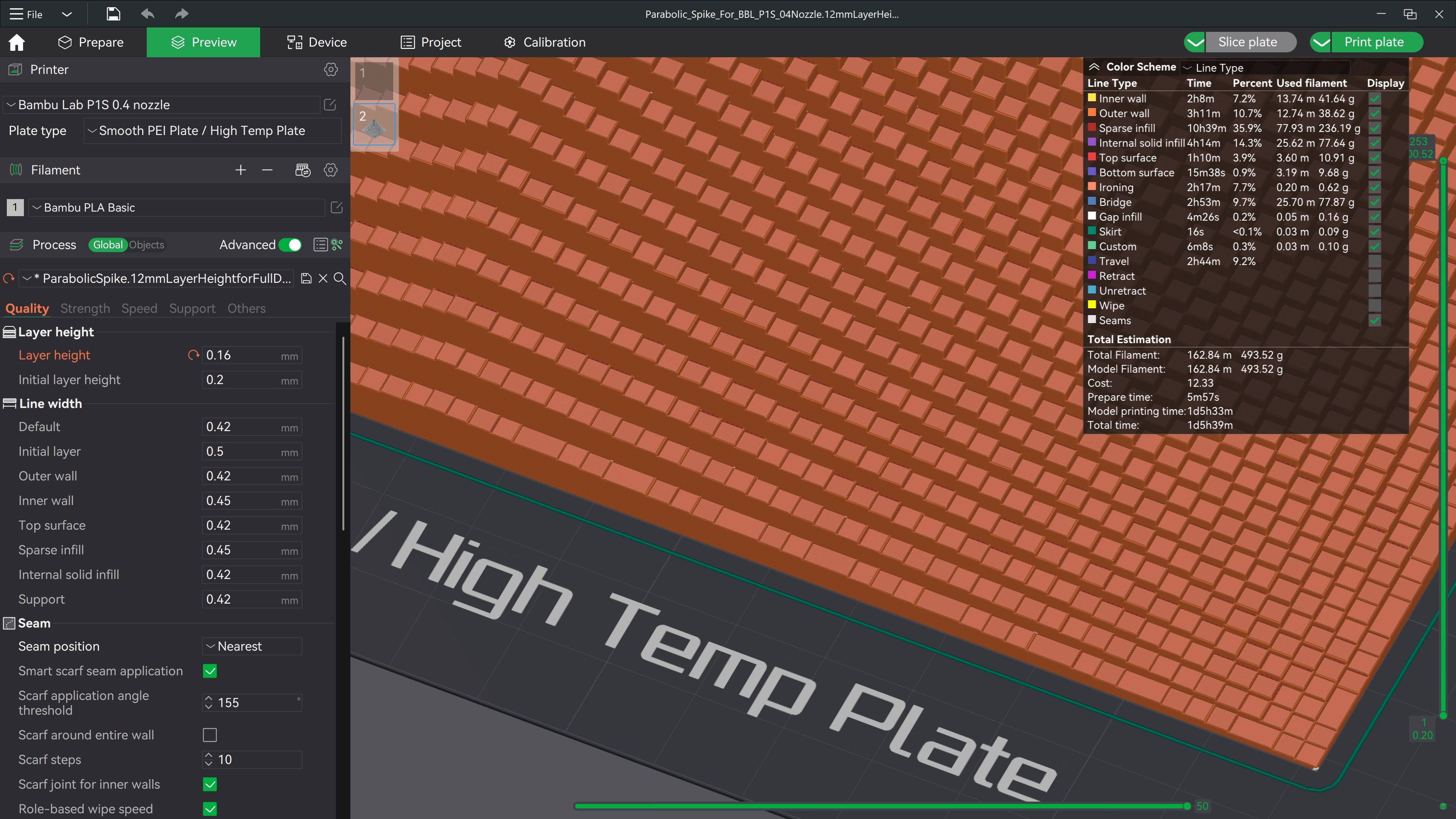The width and height of the screenshot is (1456, 819).
Task: Reset Layer height to default value
Action: (x=193, y=355)
